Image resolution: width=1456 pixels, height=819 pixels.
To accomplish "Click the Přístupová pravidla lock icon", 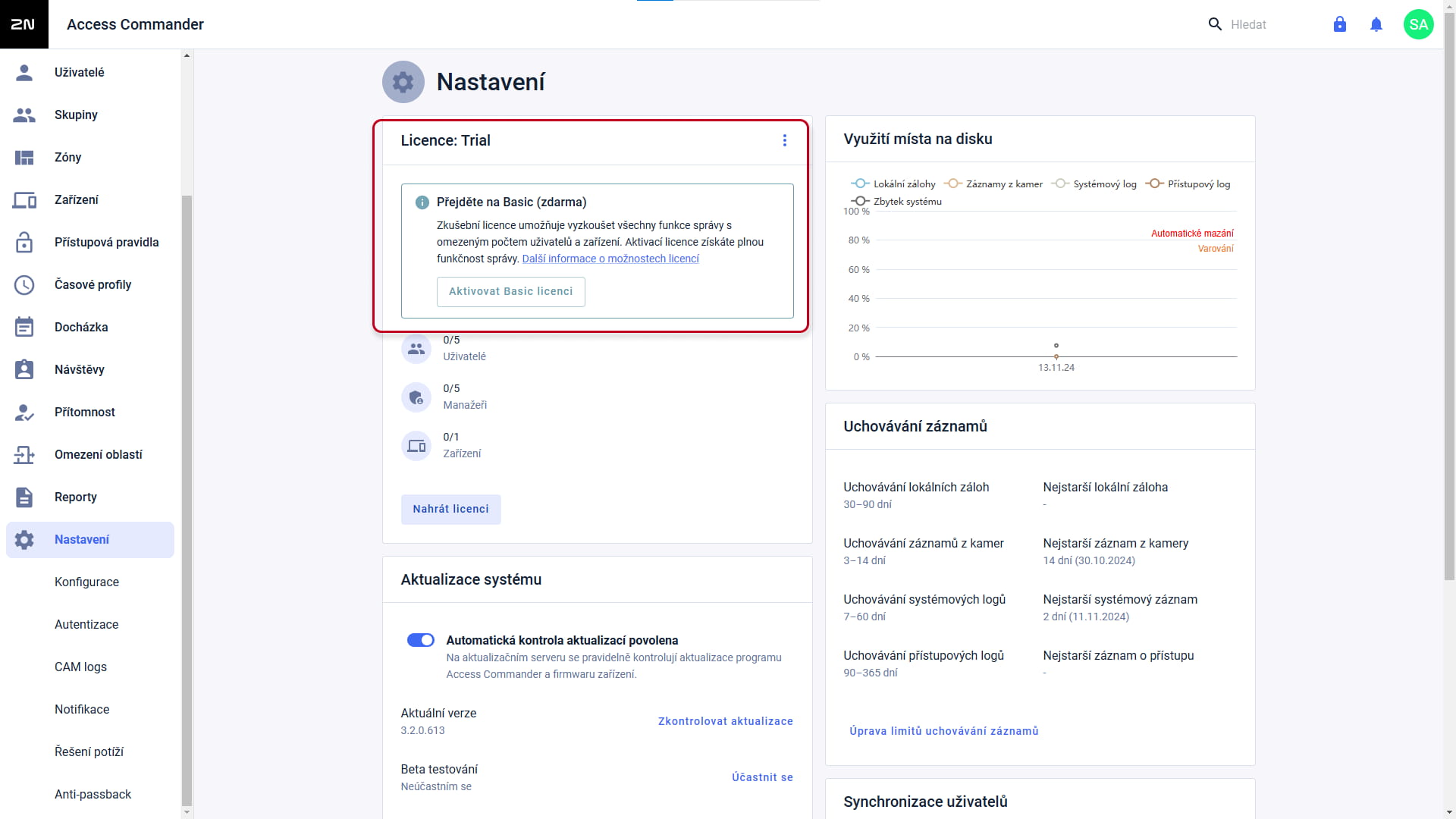I will pyautogui.click(x=24, y=242).
